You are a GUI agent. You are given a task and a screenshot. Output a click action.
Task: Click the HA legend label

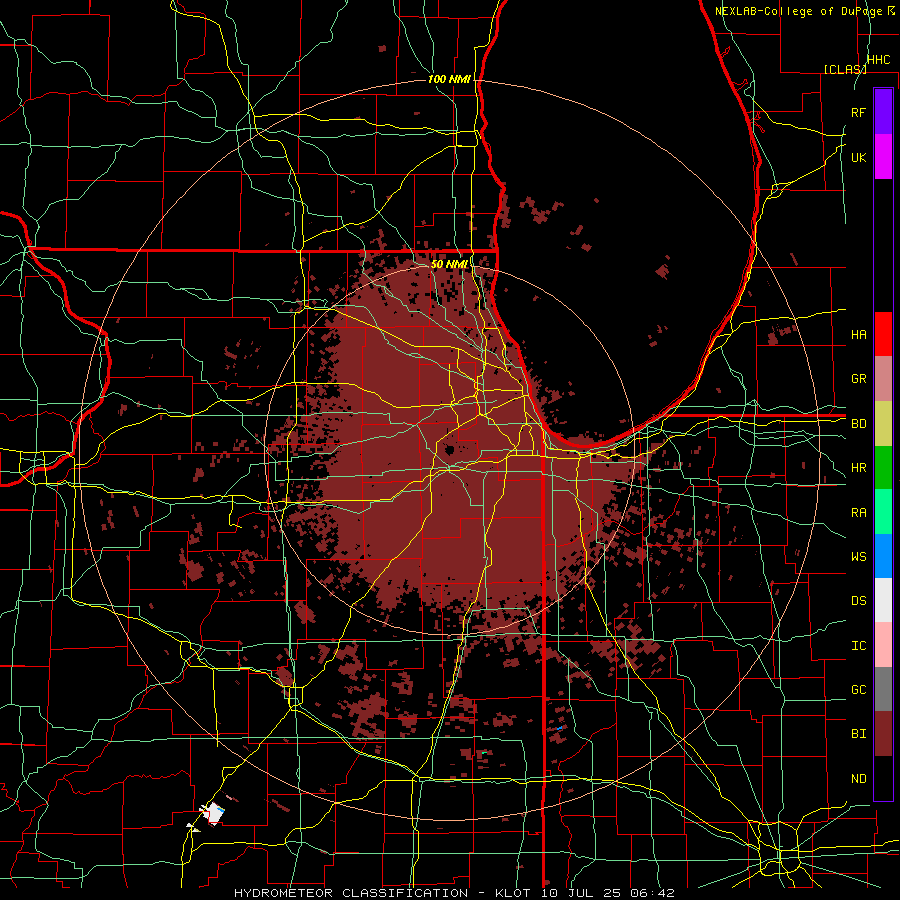859,335
